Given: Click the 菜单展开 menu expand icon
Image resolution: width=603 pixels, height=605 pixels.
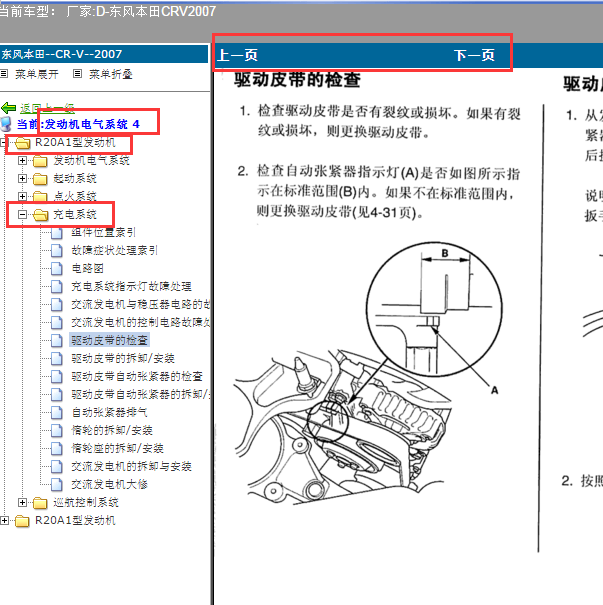Looking at the screenshot, I should 4,74.
